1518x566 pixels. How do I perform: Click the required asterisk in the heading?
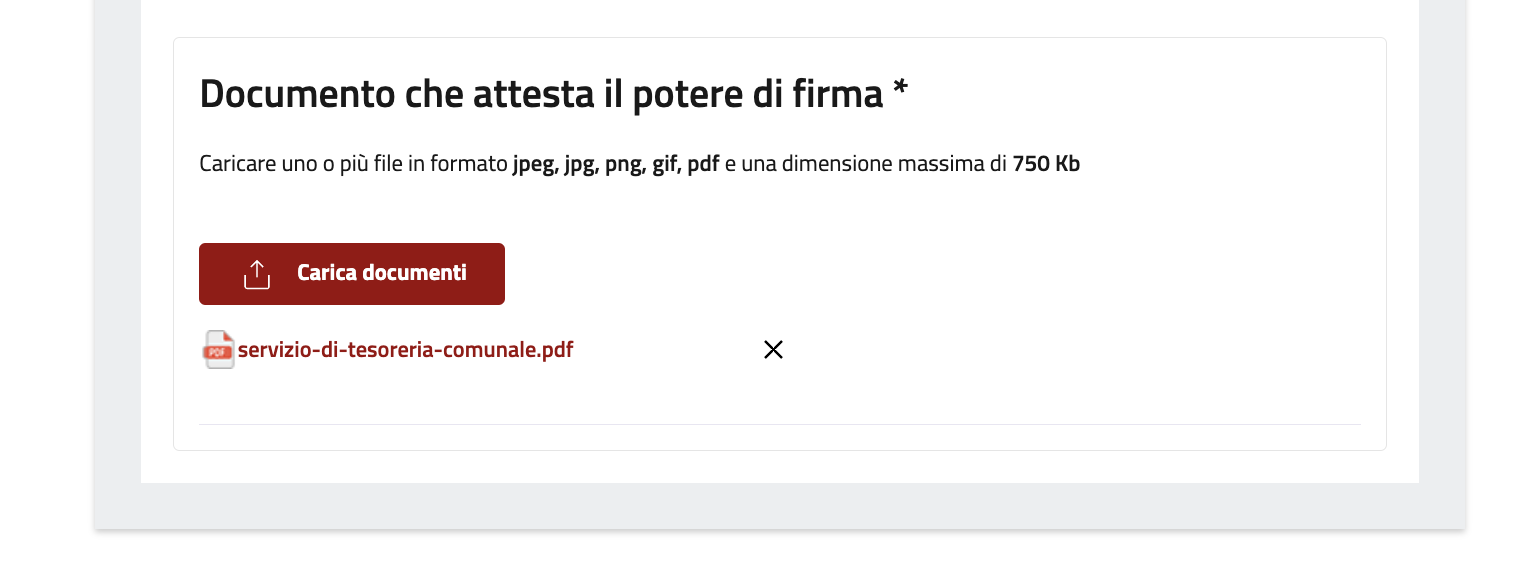[x=900, y=90]
